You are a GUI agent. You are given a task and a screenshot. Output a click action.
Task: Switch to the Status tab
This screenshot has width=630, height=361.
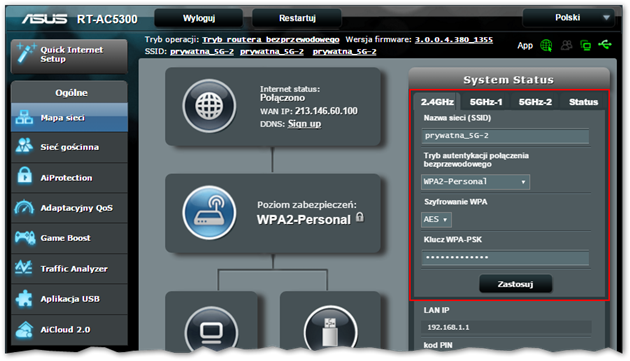click(583, 102)
